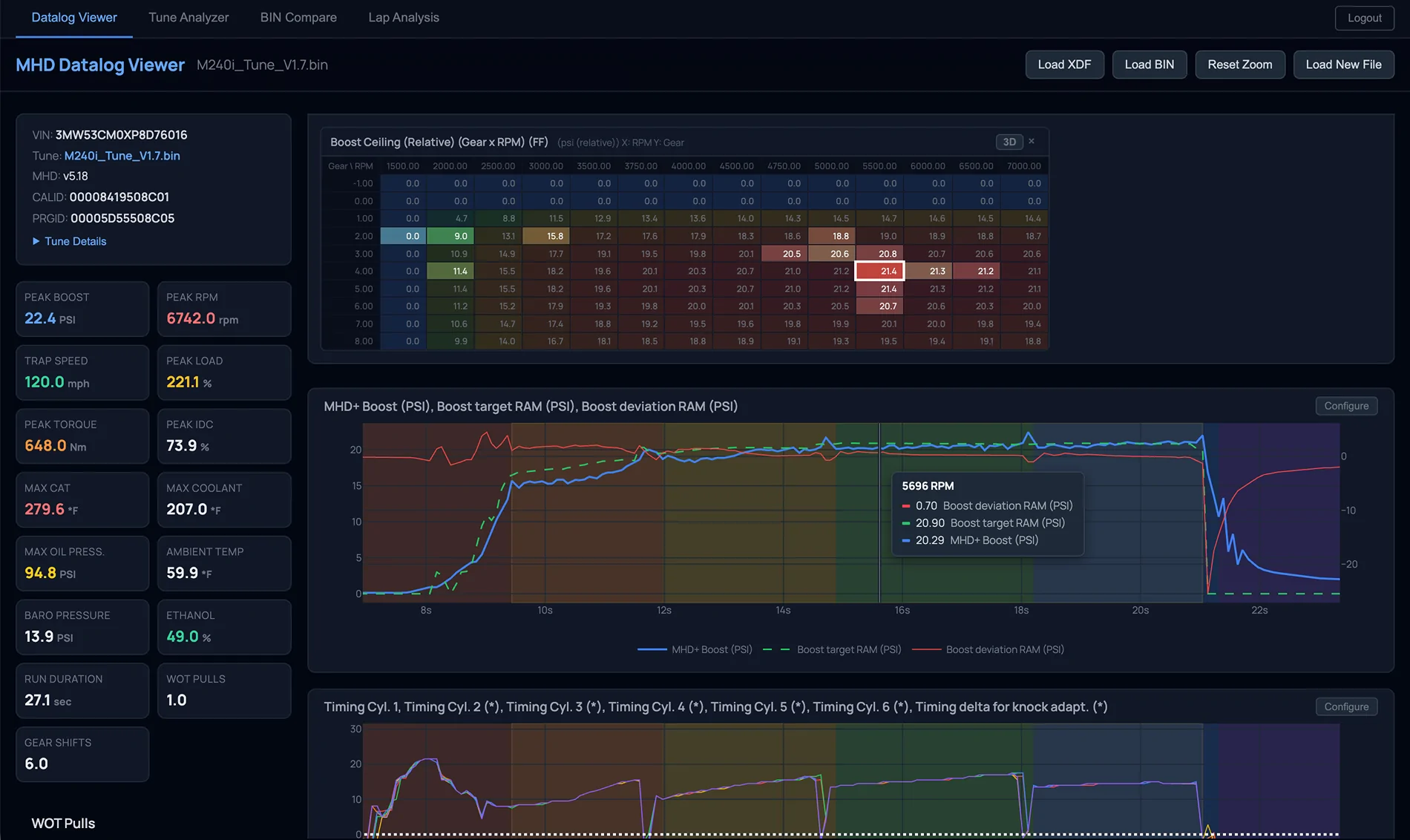Go to the Lap Analysis tab
The image size is (1410, 840).
404,17
